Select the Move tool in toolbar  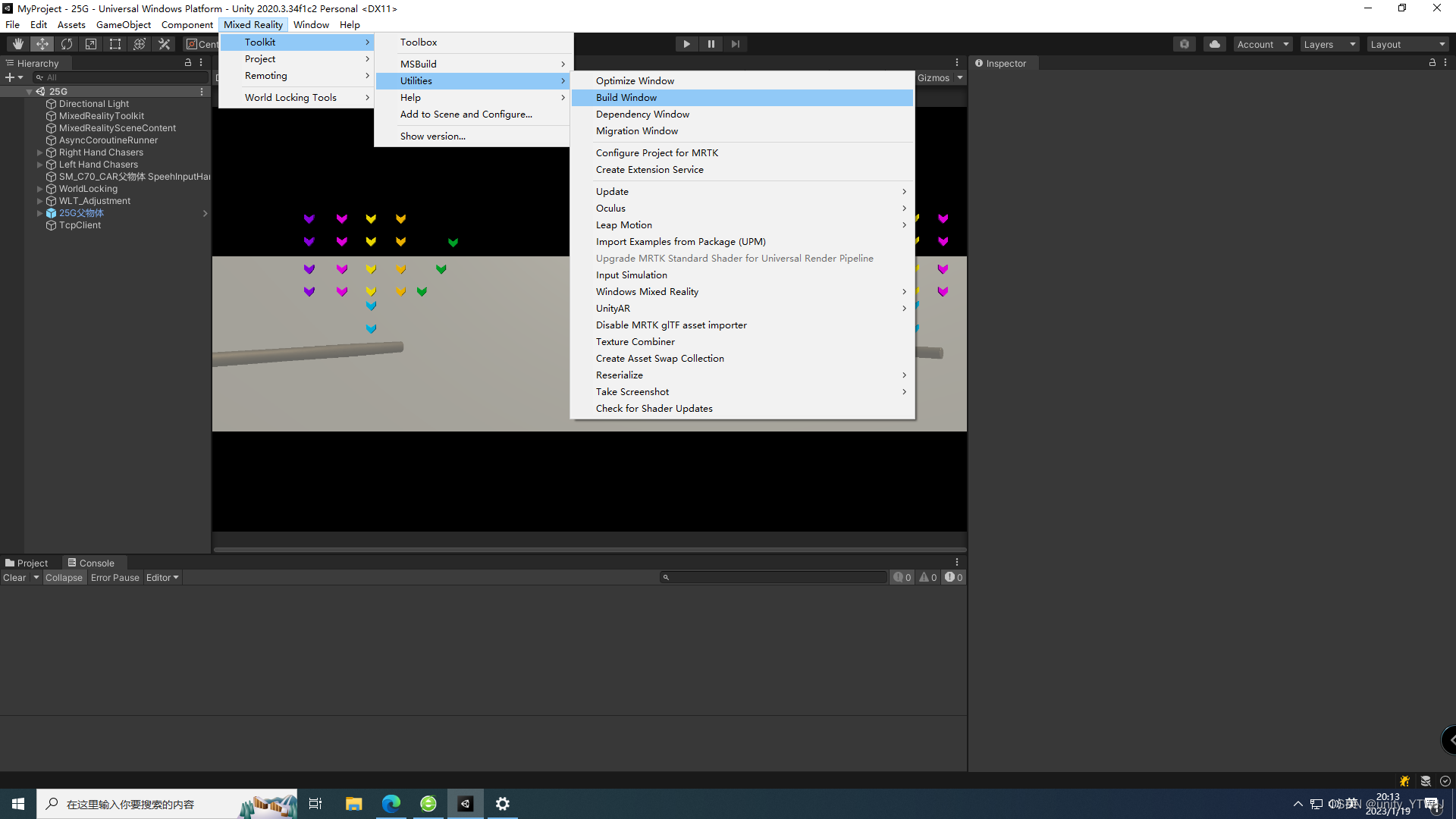[42, 44]
